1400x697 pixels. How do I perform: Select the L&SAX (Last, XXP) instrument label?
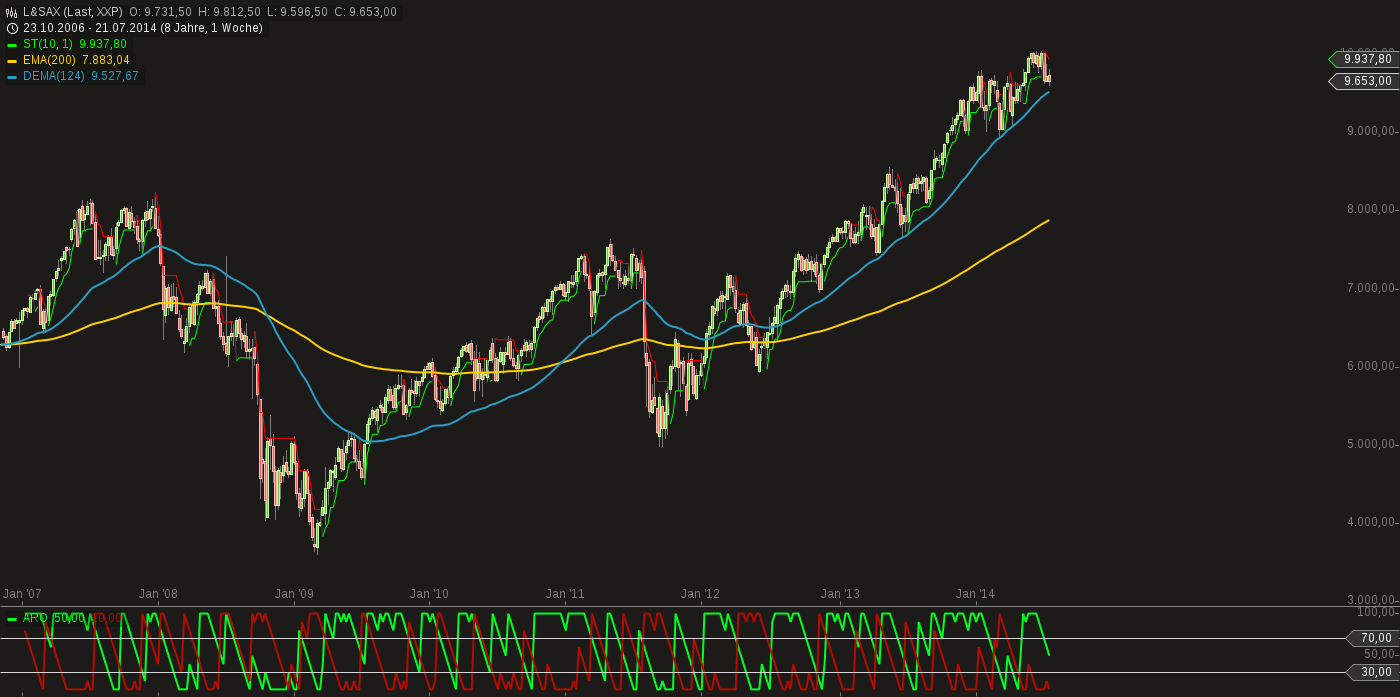click(x=72, y=12)
